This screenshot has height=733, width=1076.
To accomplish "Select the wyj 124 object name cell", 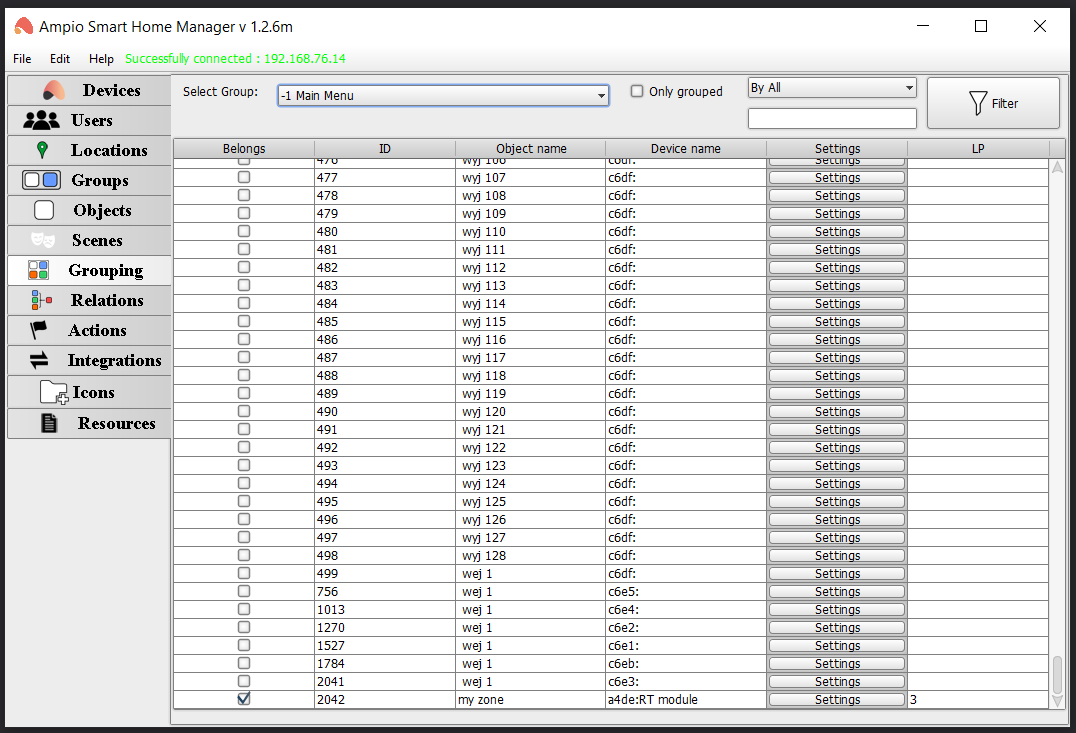I will click(530, 483).
